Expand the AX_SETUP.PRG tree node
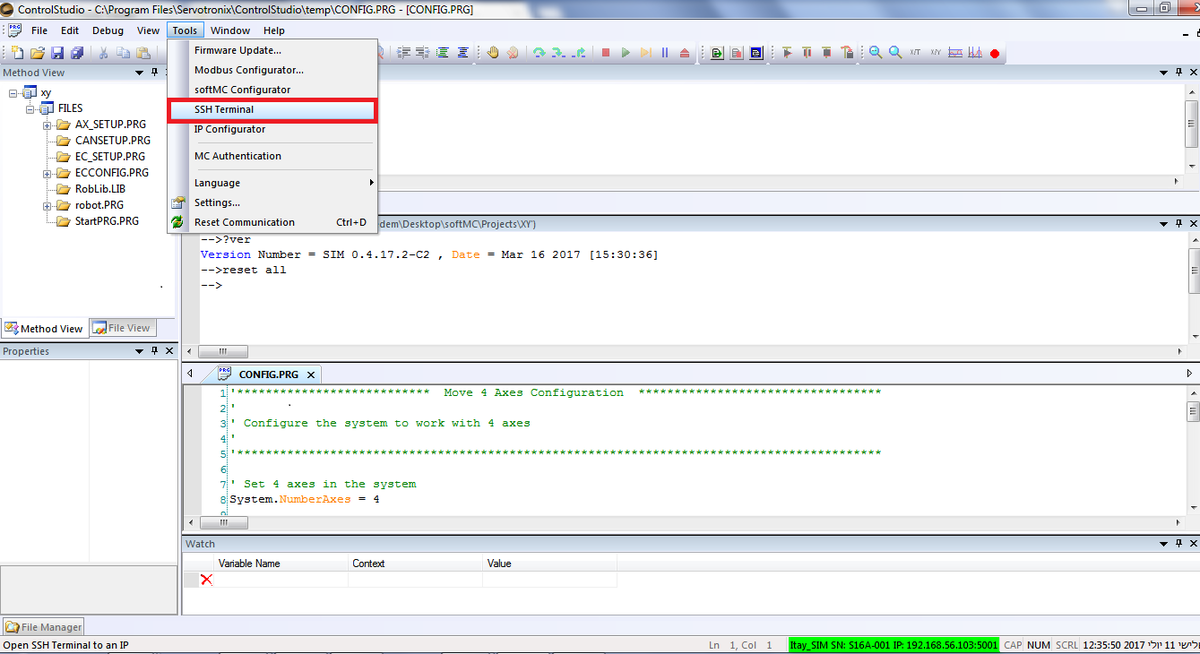 tap(47, 125)
